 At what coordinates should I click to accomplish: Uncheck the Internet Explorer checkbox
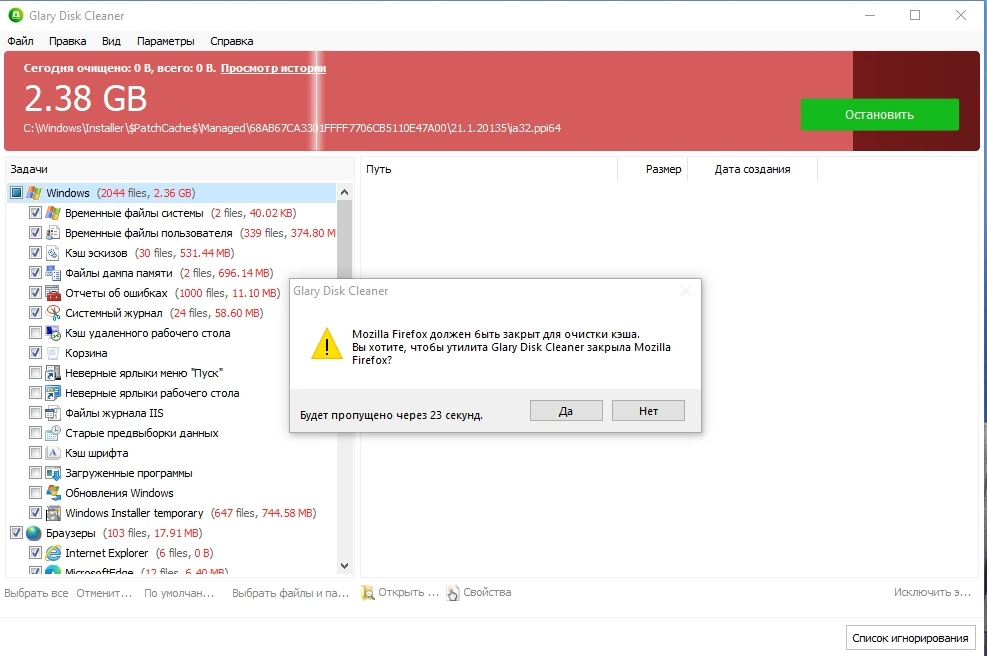pos(35,553)
